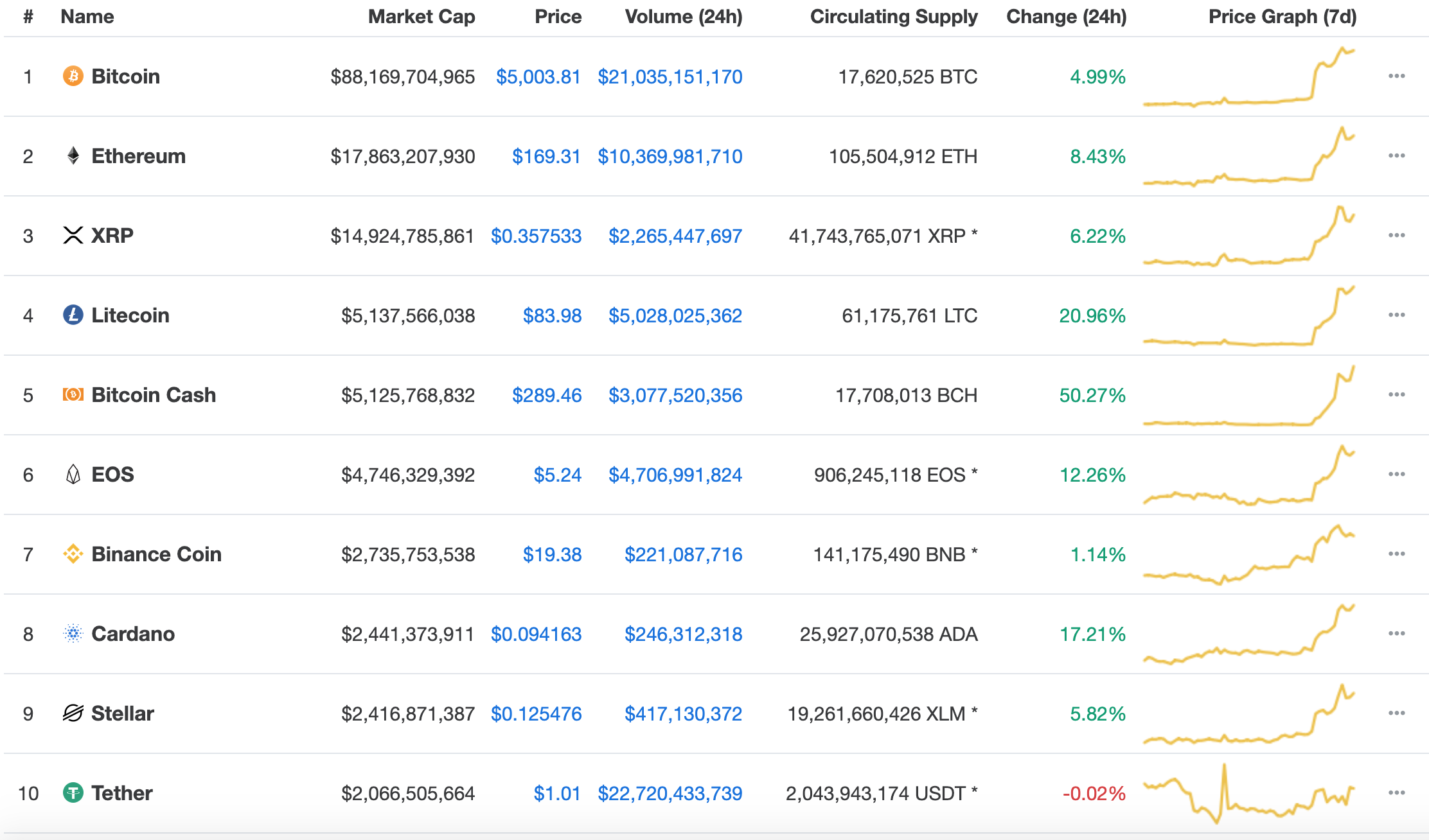Image resolution: width=1429 pixels, height=840 pixels.
Task: Click Ethereum price $169.31
Action: 547,157
